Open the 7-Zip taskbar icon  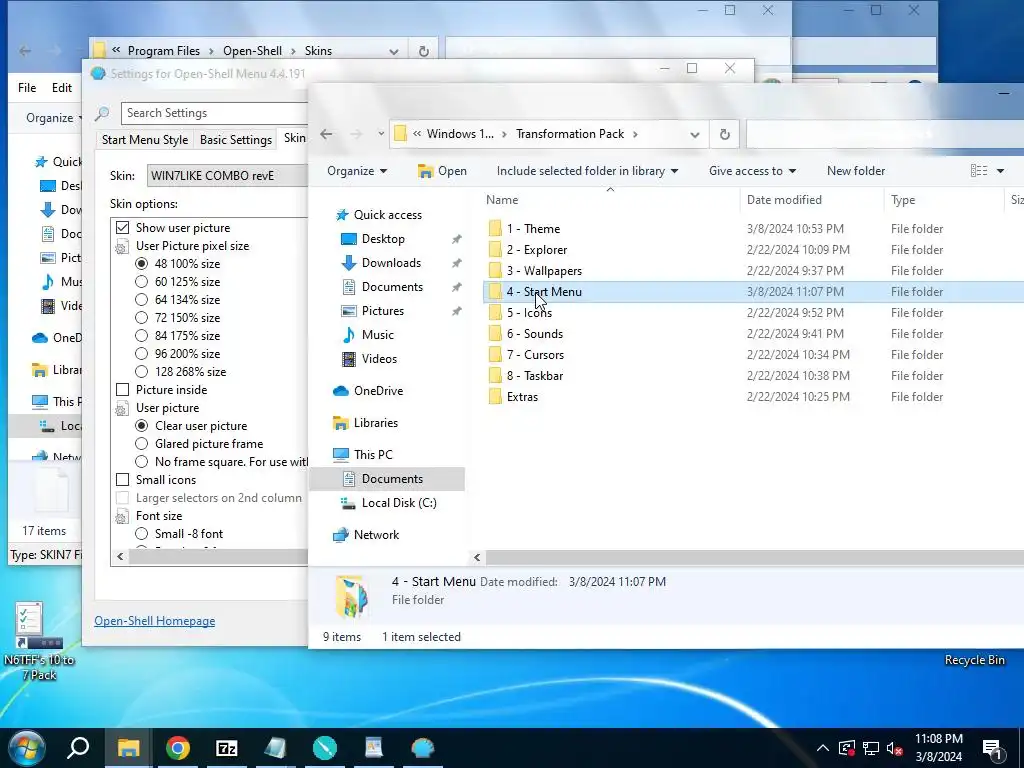click(x=227, y=748)
